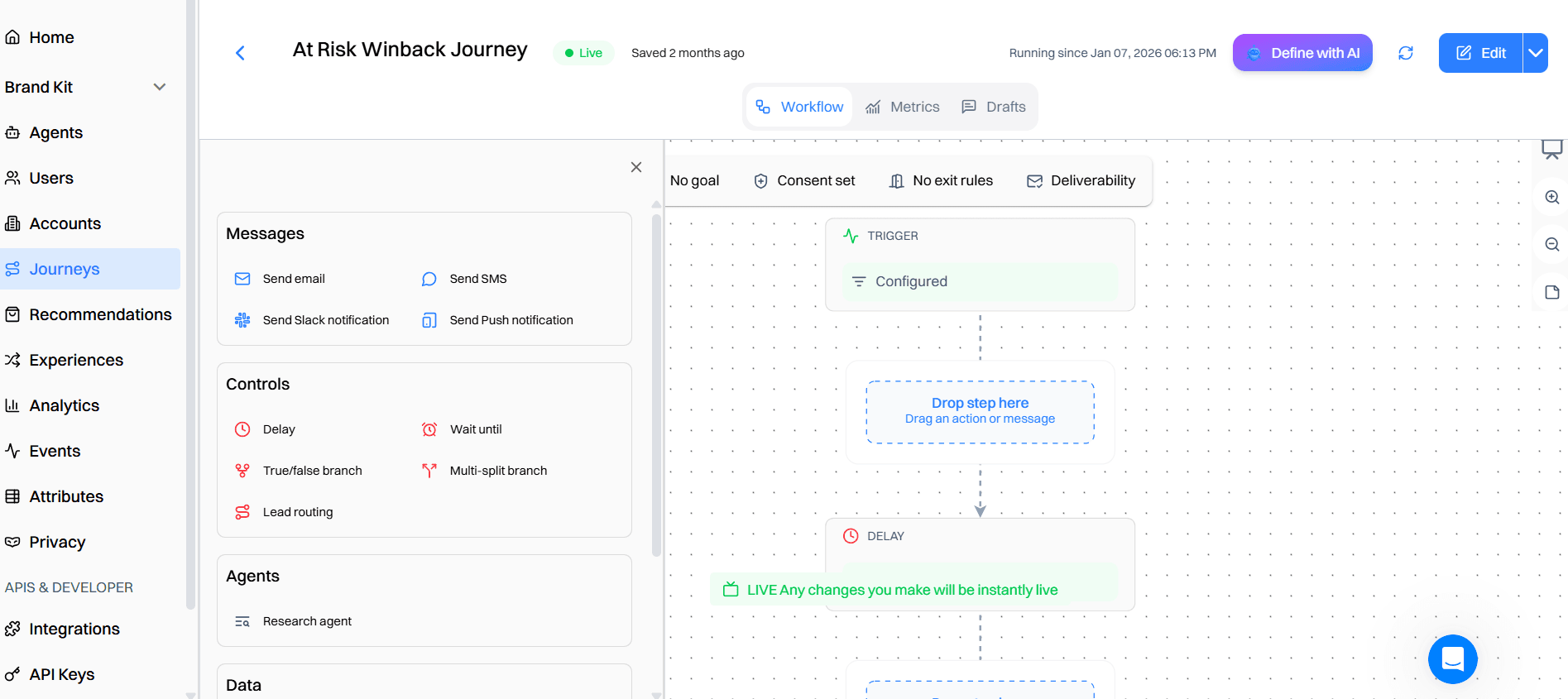Viewport: 1568px width, 699px height.
Task: Click the Define with AI button
Action: (1302, 53)
